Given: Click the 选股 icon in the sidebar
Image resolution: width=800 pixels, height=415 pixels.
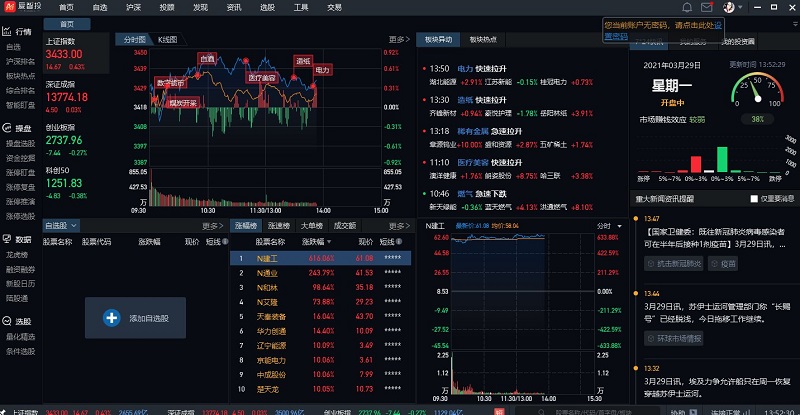Looking at the screenshot, I should (x=7, y=321).
